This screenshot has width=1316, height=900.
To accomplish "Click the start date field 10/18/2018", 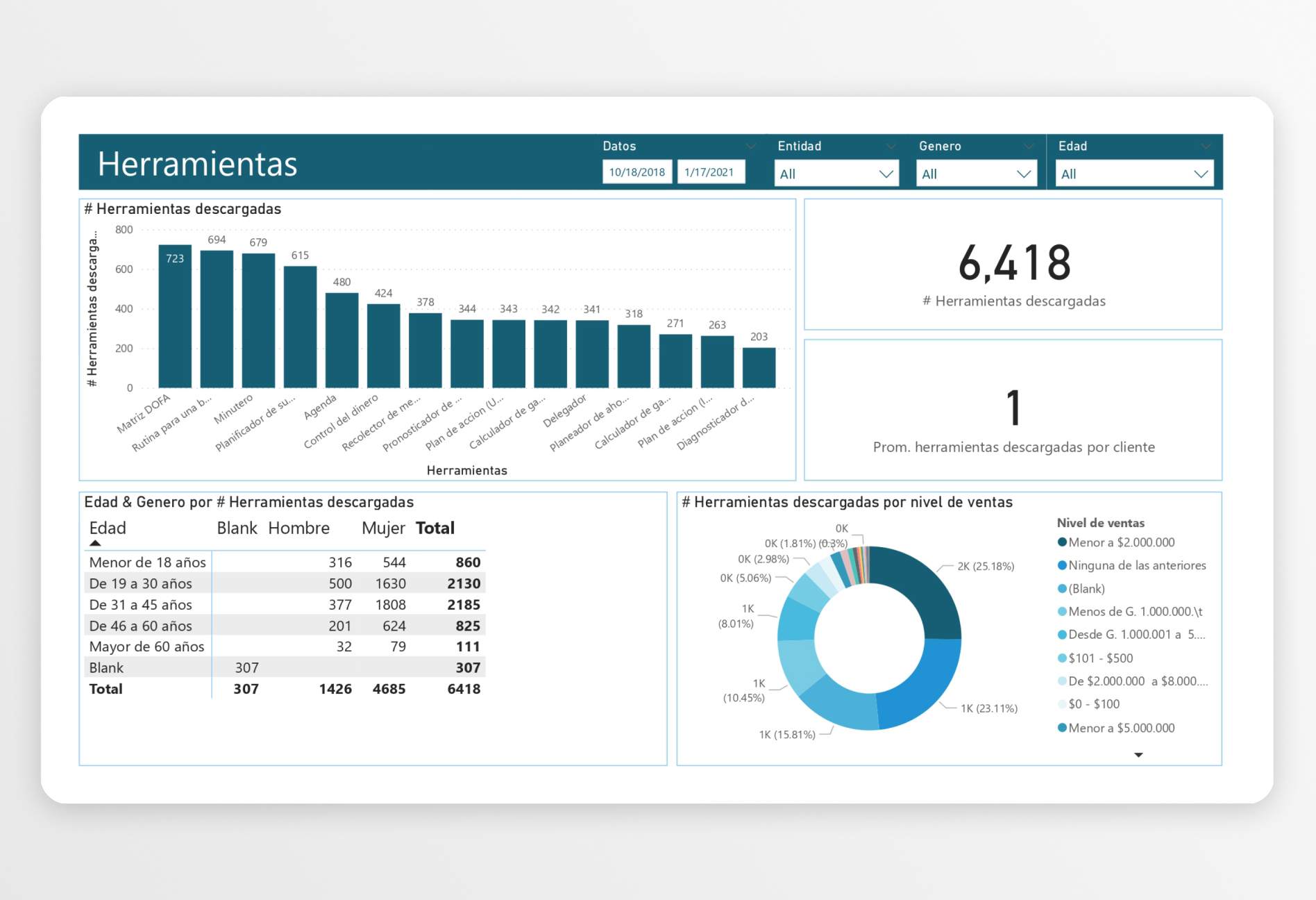I will [637, 172].
